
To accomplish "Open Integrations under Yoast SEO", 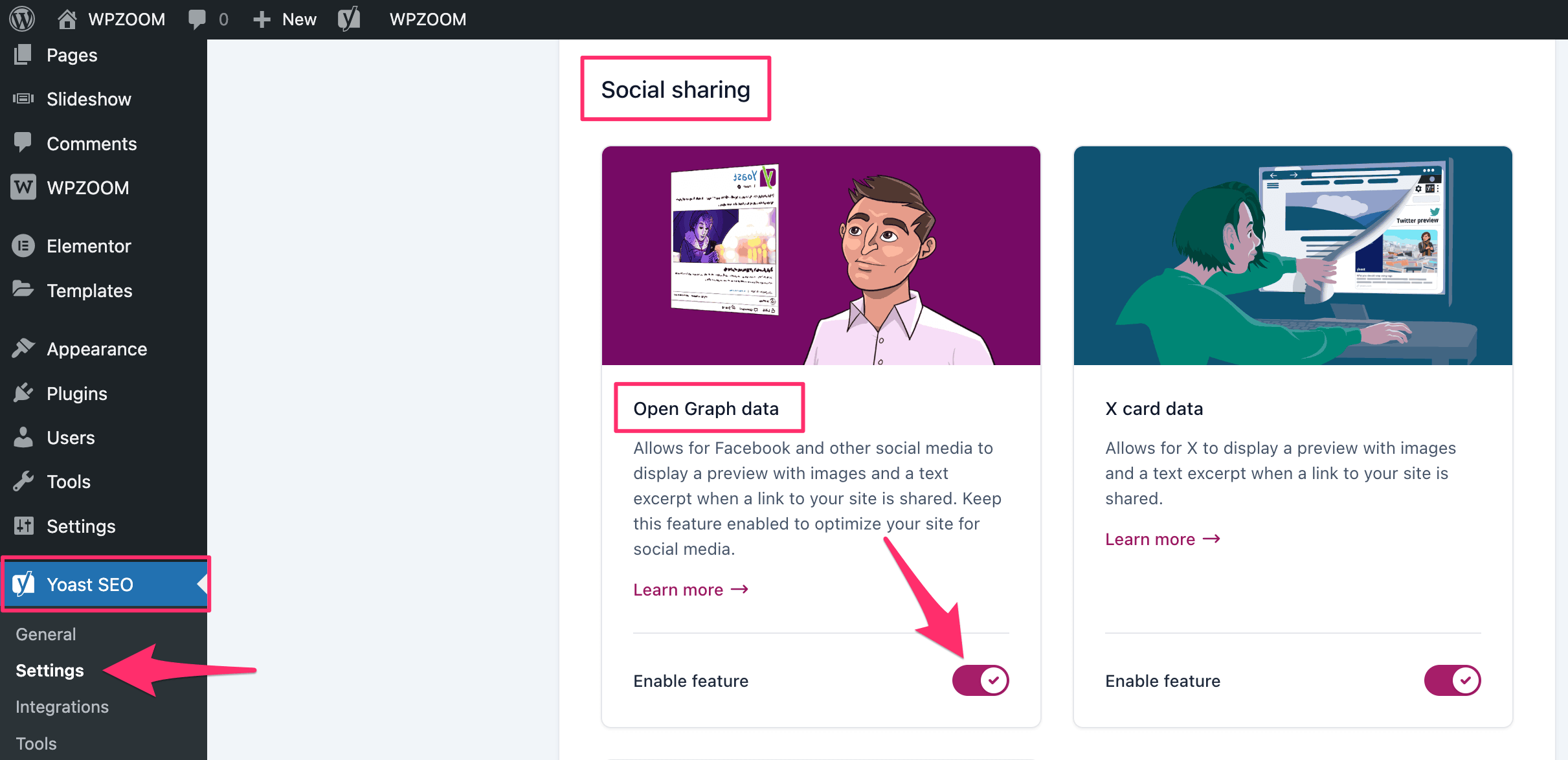I will click(x=62, y=706).
